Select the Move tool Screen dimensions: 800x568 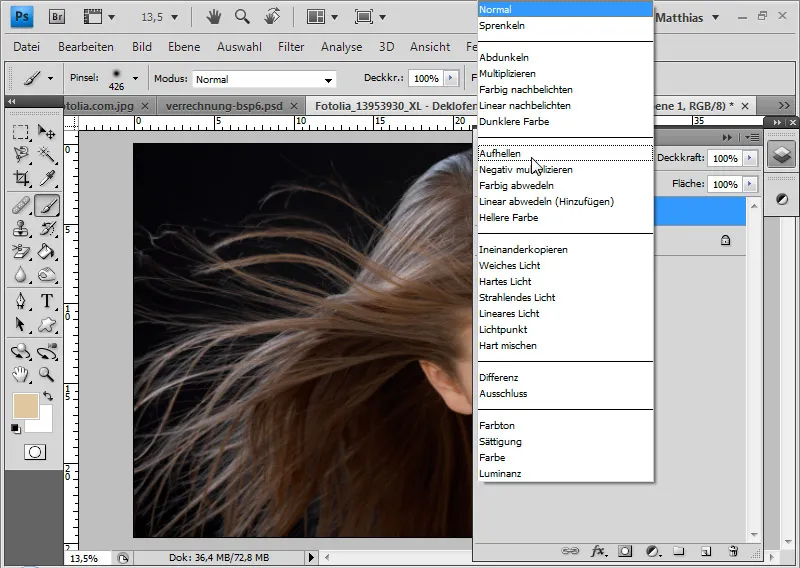(47, 132)
